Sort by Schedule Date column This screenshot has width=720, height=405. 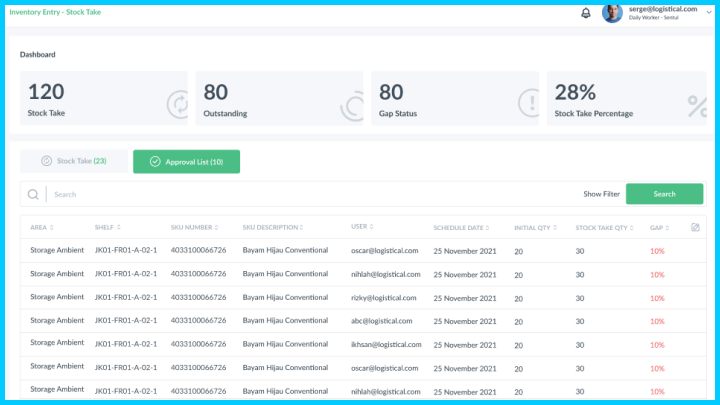click(x=465, y=227)
